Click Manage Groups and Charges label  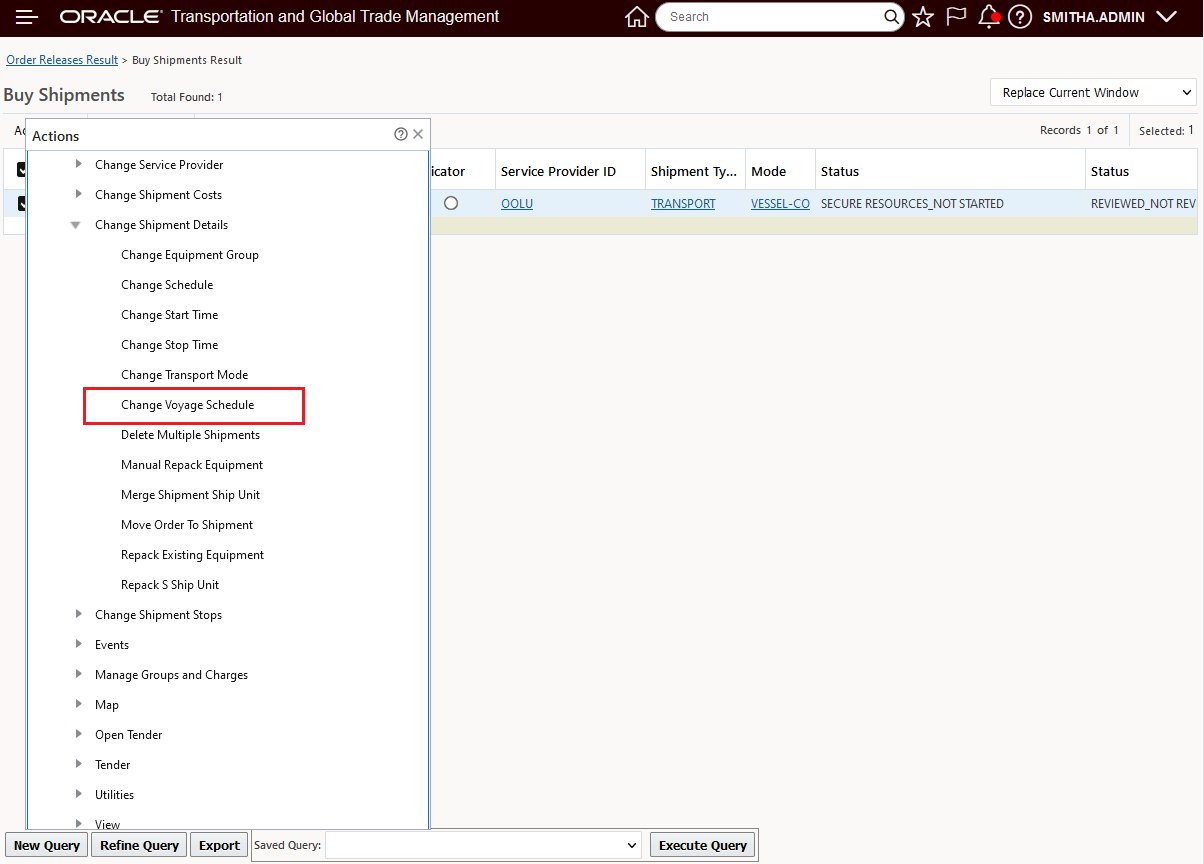coord(171,675)
